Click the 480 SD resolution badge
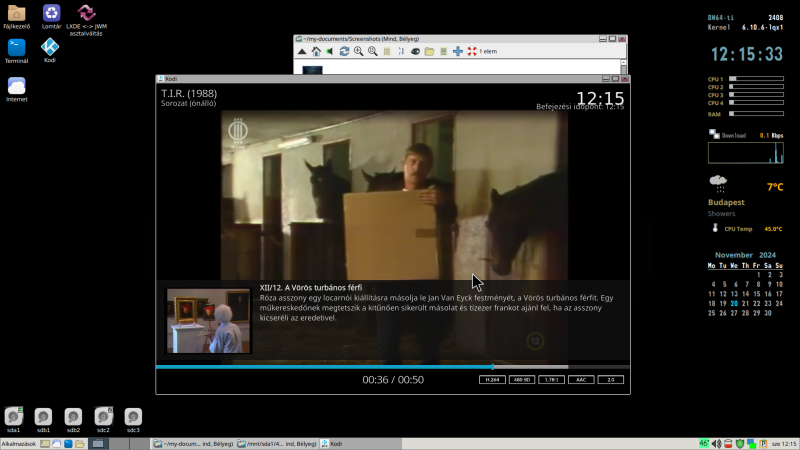Image resolution: width=800 pixels, height=450 pixels. (522, 380)
